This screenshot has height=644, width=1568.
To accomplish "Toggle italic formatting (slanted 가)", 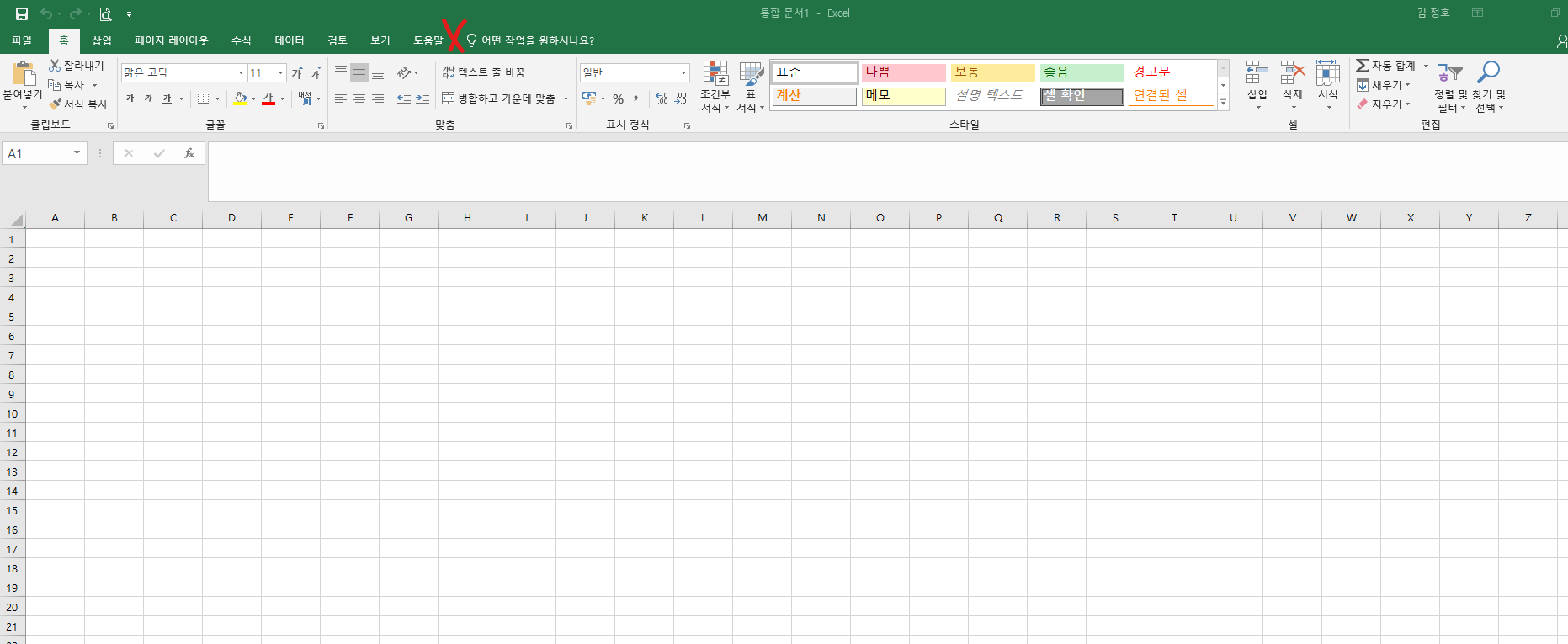I will click(x=148, y=98).
